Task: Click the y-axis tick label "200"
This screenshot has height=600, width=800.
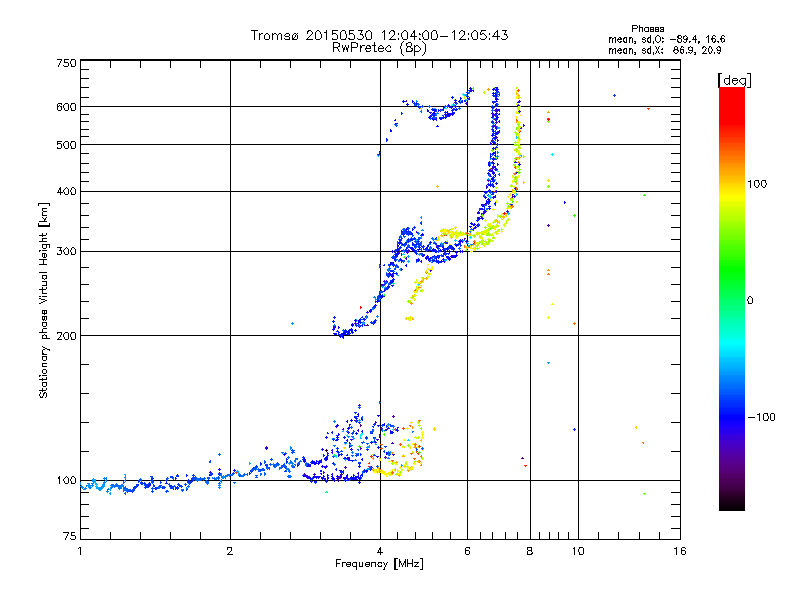Action: [x=66, y=336]
